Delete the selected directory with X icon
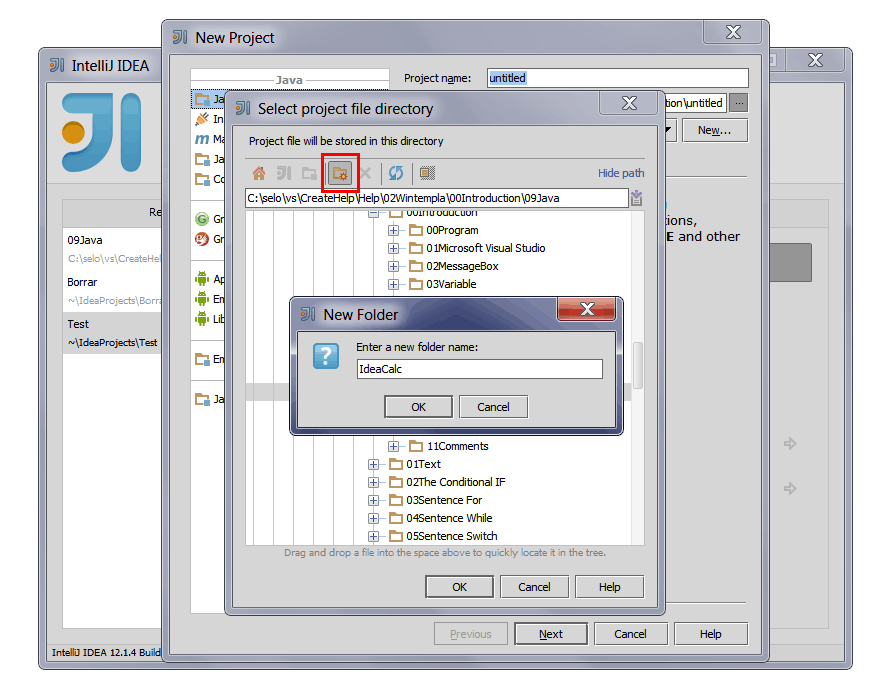The height and width of the screenshot is (684, 881). pos(365,173)
